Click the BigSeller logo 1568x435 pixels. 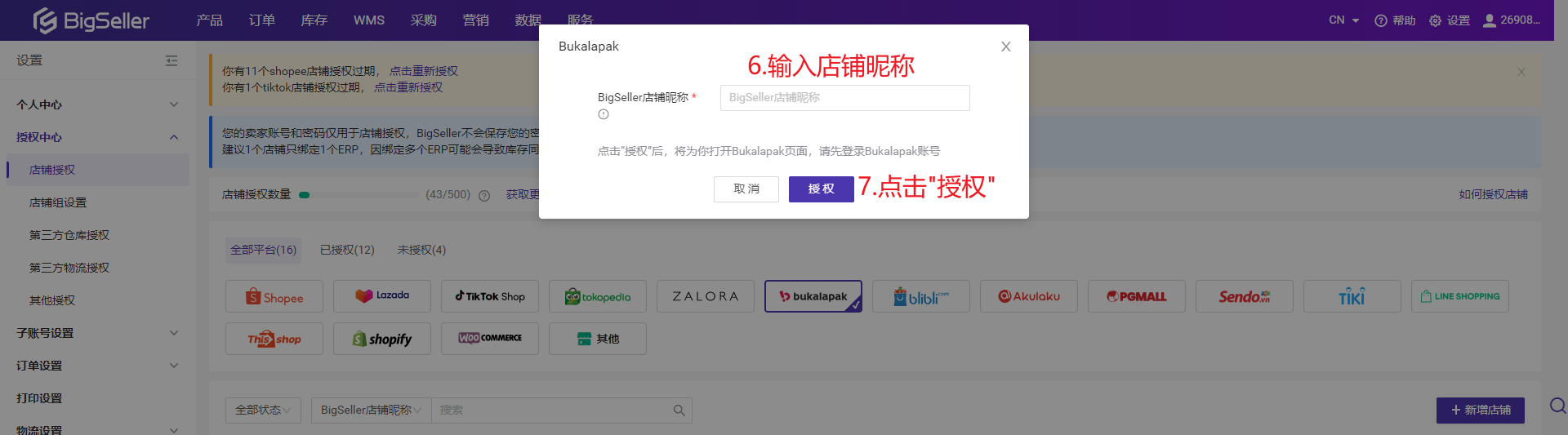coord(91,20)
